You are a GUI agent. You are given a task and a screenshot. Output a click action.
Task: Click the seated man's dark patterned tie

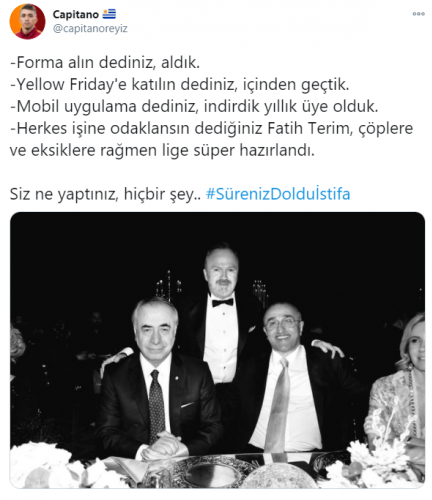(156, 405)
